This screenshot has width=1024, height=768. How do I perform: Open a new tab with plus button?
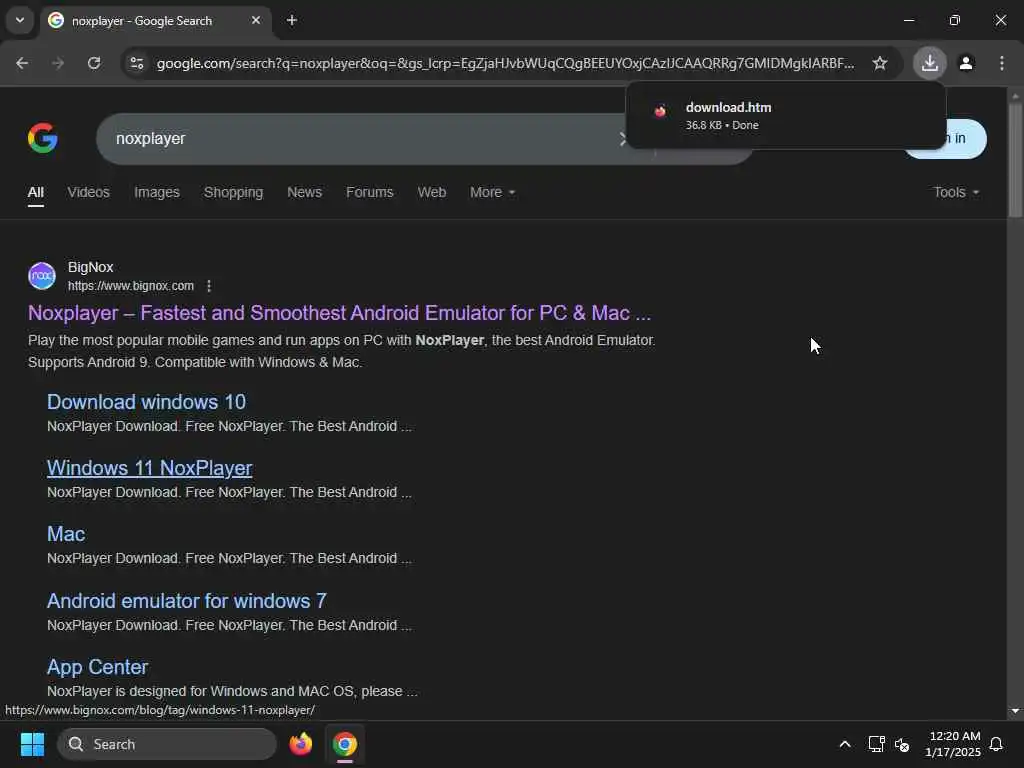(292, 21)
